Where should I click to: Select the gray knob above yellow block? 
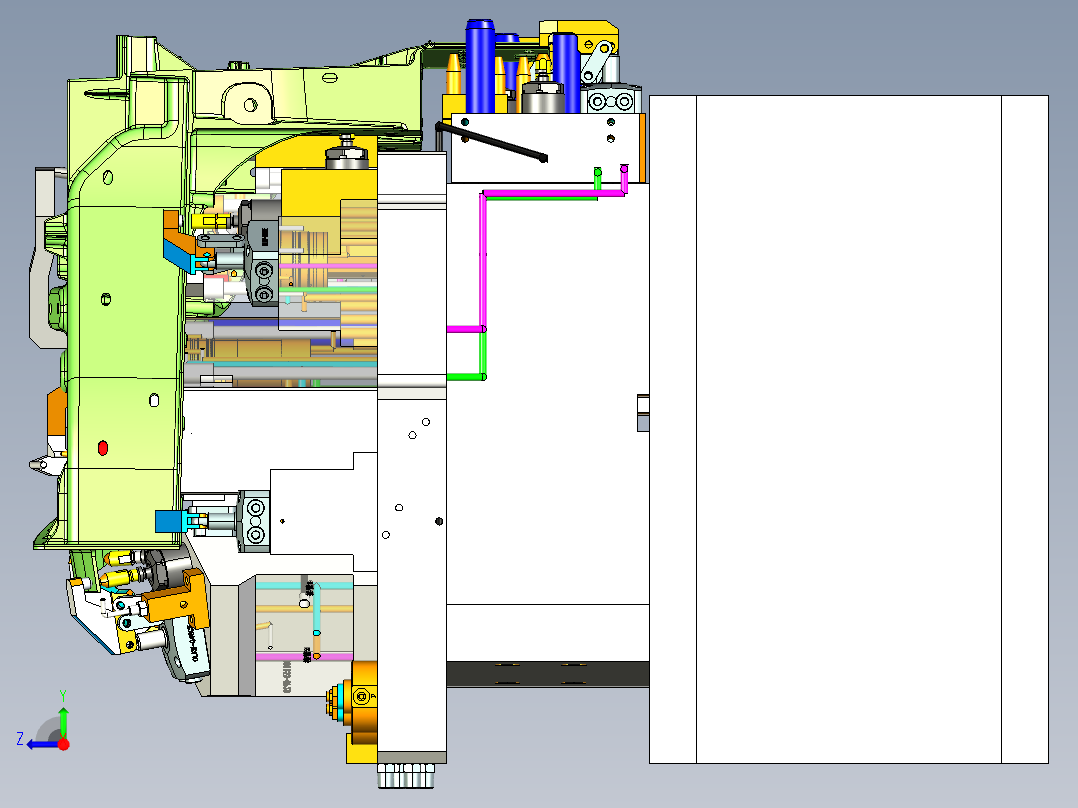pos(348,154)
